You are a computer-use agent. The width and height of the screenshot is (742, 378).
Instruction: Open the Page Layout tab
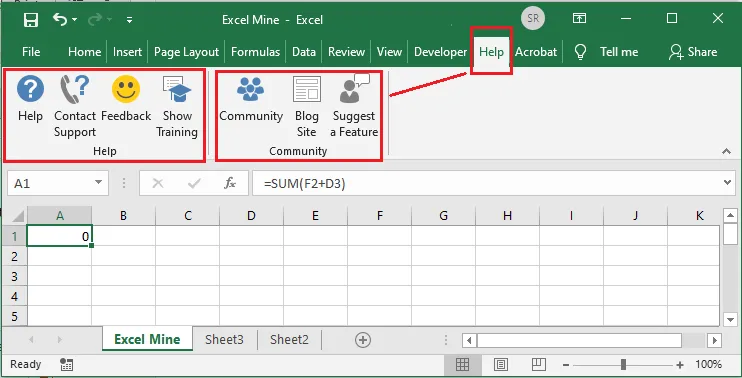pyautogui.click(x=186, y=52)
